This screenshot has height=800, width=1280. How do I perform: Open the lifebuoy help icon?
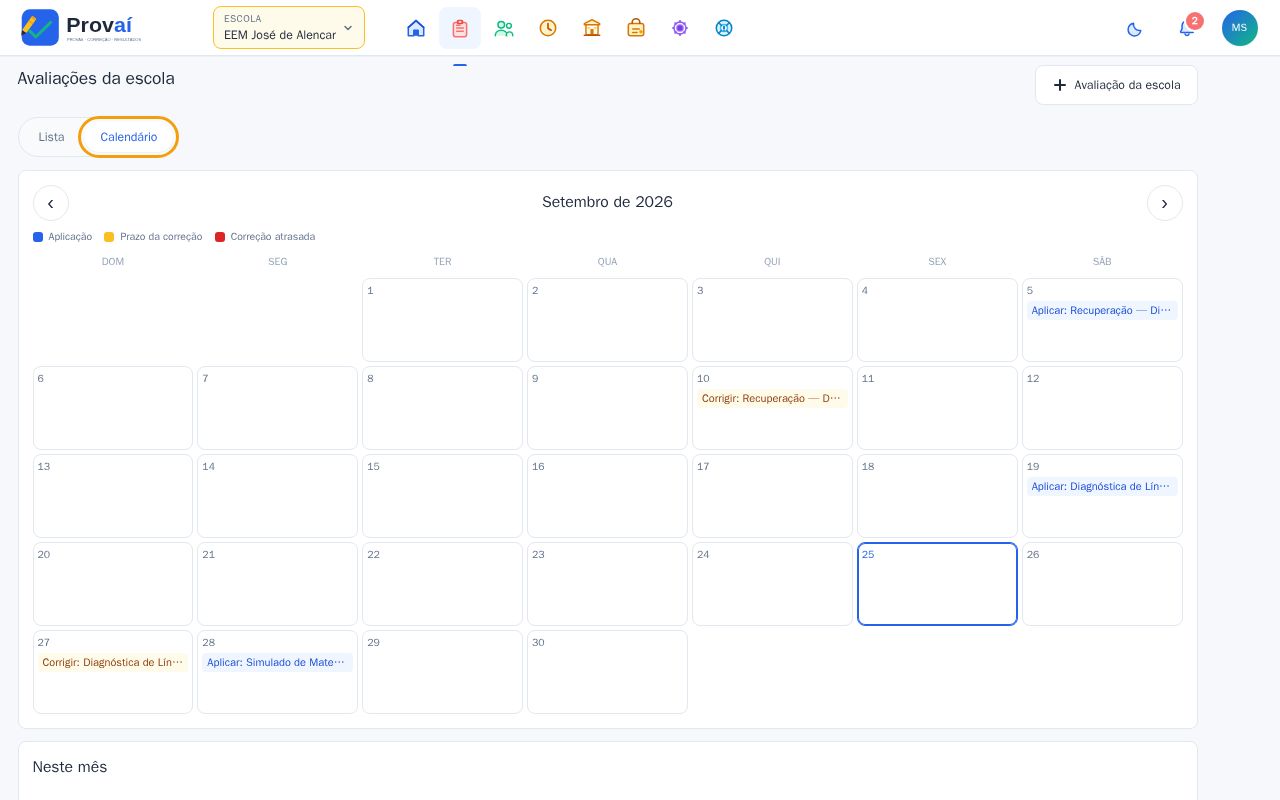pos(724,28)
